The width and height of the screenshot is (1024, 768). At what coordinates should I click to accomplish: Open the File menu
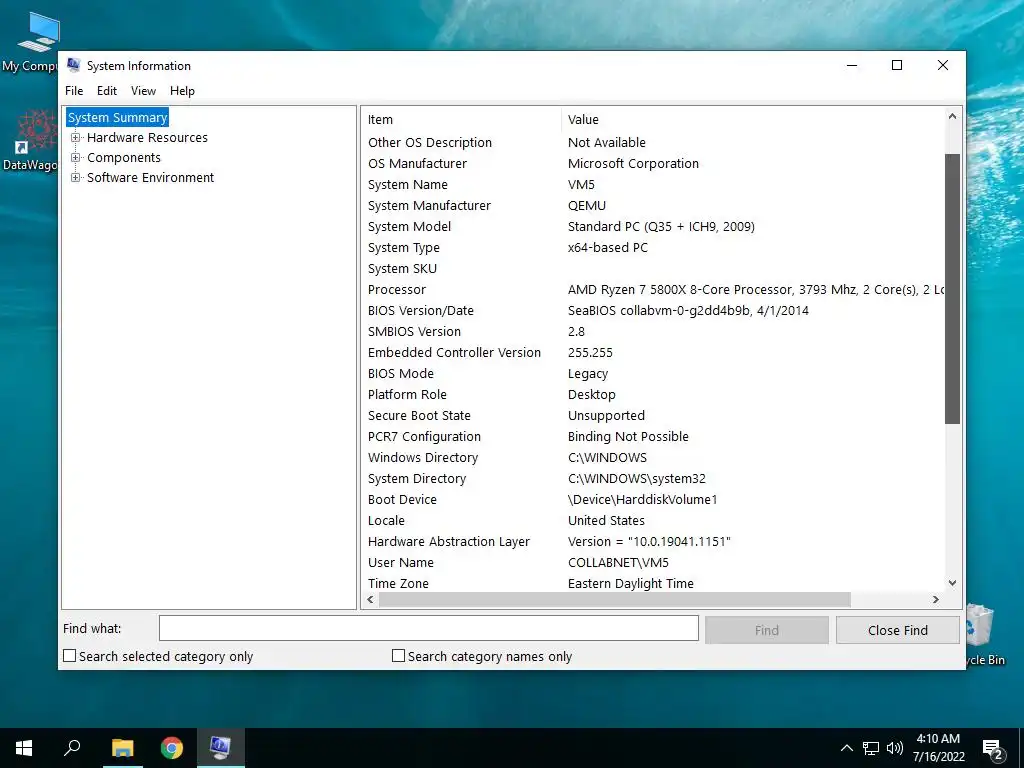pyautogui.click(x=74, y=91)
